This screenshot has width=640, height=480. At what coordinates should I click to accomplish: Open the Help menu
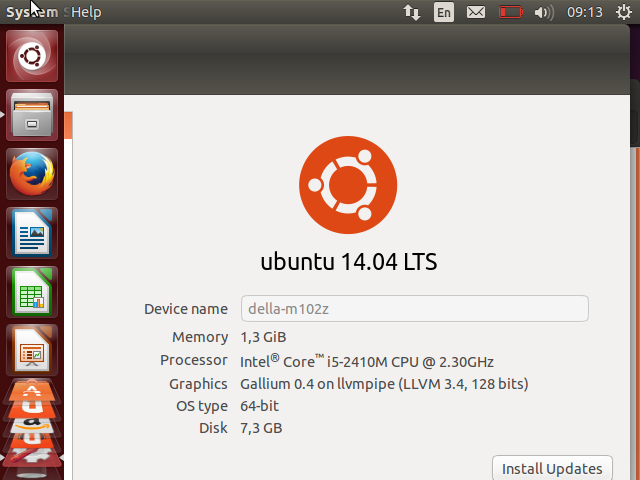86,12
